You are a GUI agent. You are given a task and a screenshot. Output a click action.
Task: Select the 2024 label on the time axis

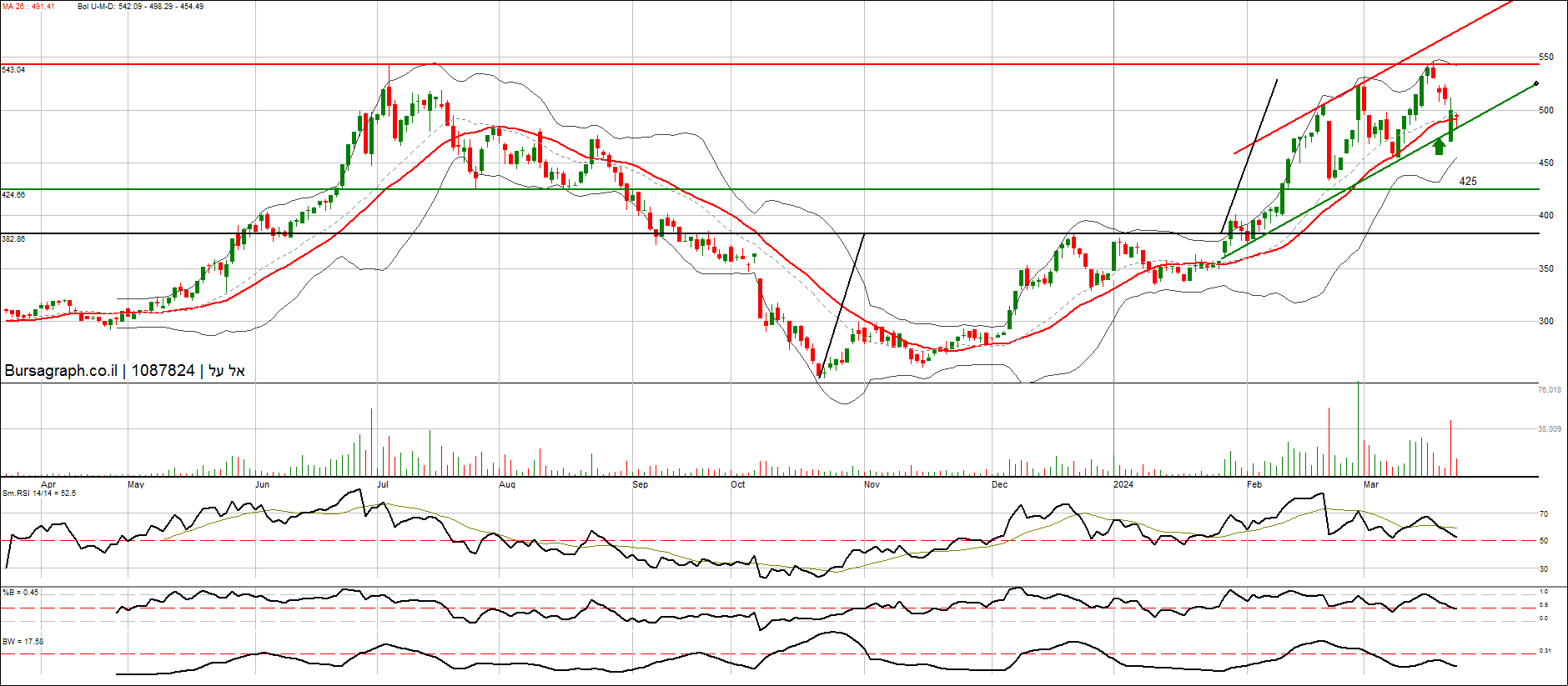(1123, 484)
